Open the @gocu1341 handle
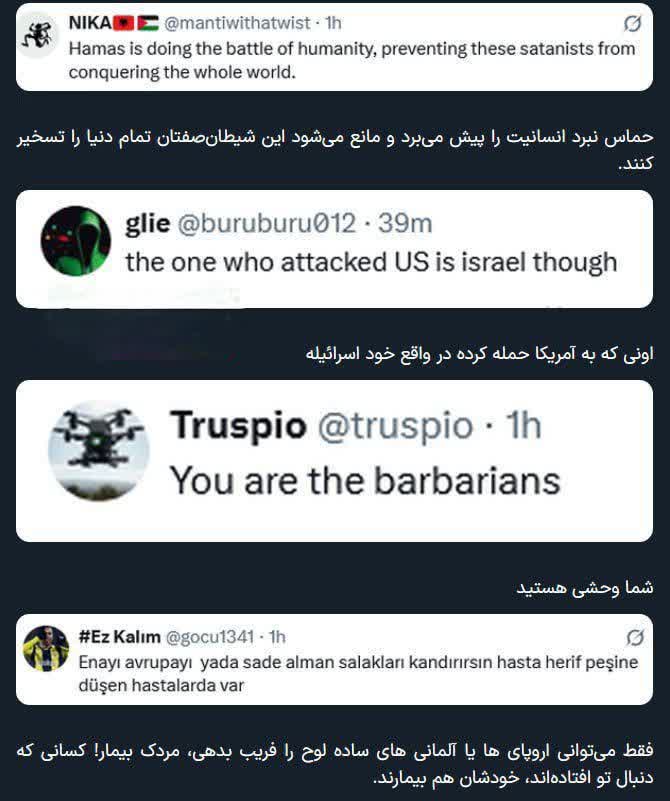 coord(210,637)
